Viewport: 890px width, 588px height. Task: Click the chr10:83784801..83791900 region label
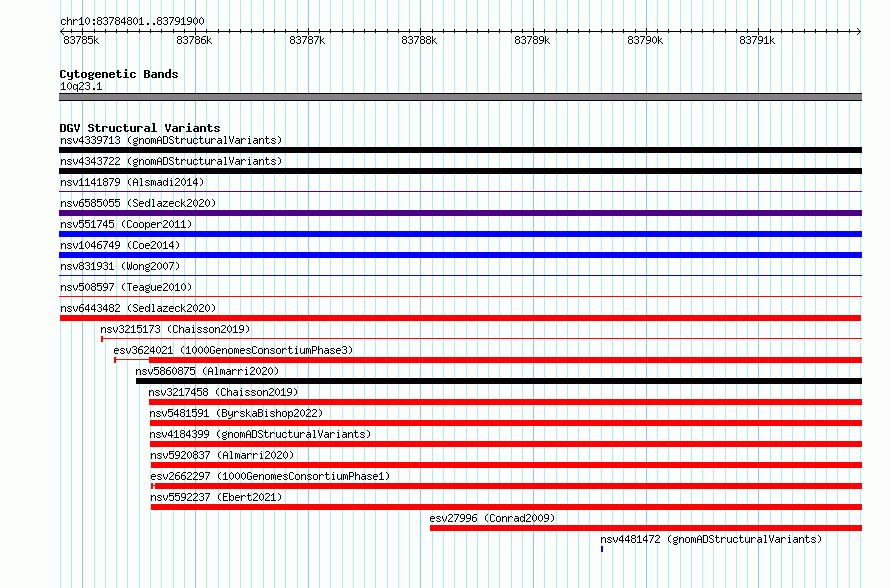click(x=132, y=21)
